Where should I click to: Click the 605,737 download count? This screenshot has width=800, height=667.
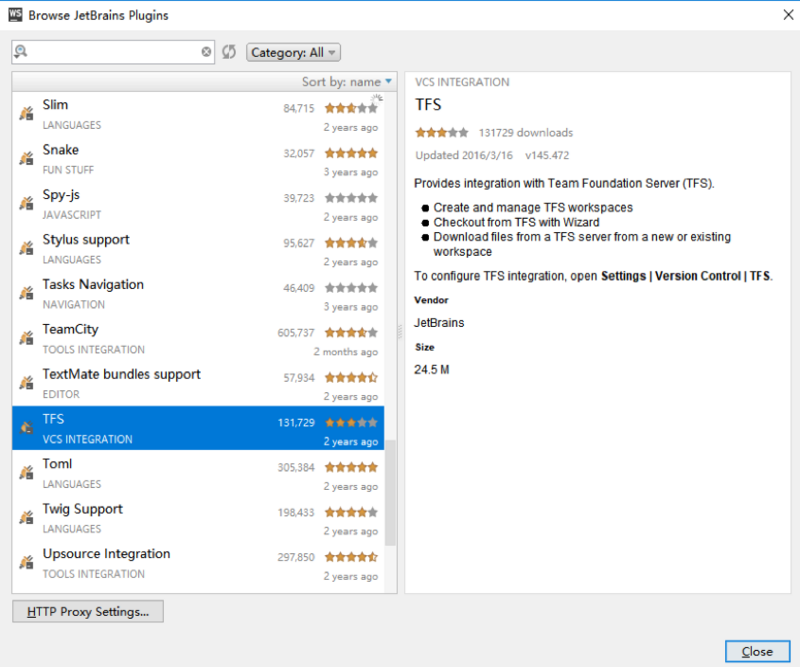296,333
